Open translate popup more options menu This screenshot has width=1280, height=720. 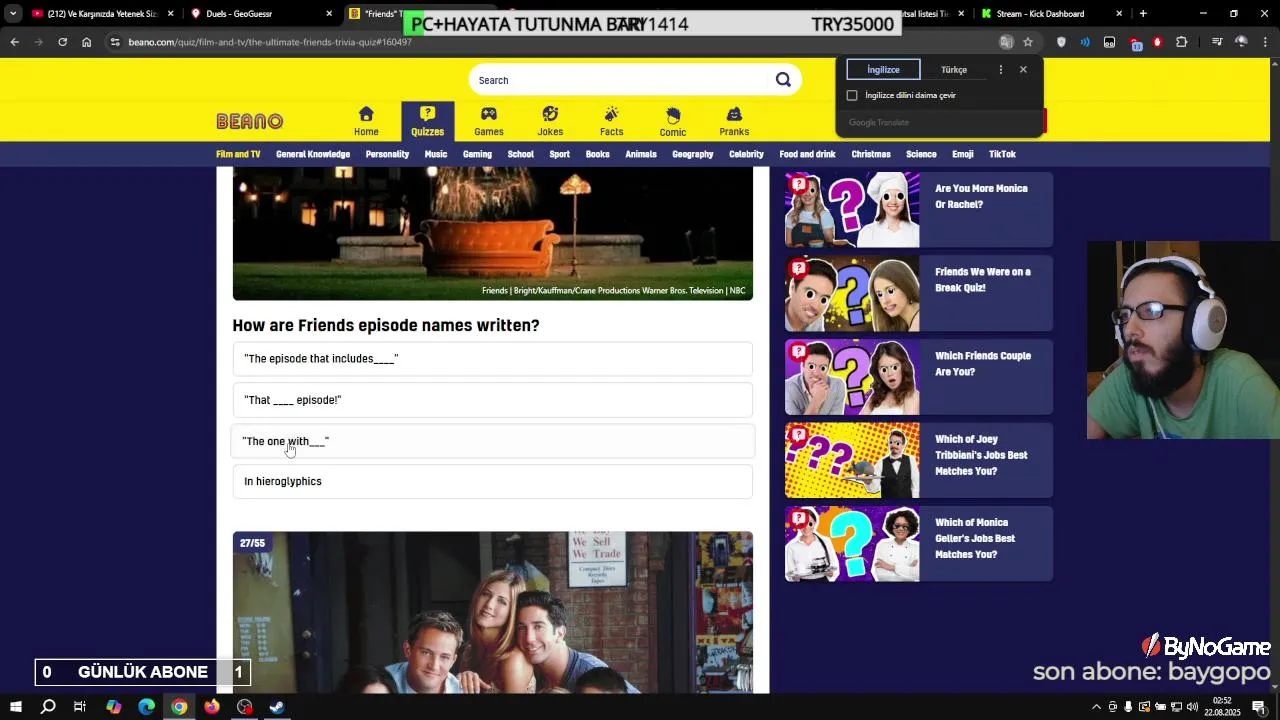(x=1000, y=70)
